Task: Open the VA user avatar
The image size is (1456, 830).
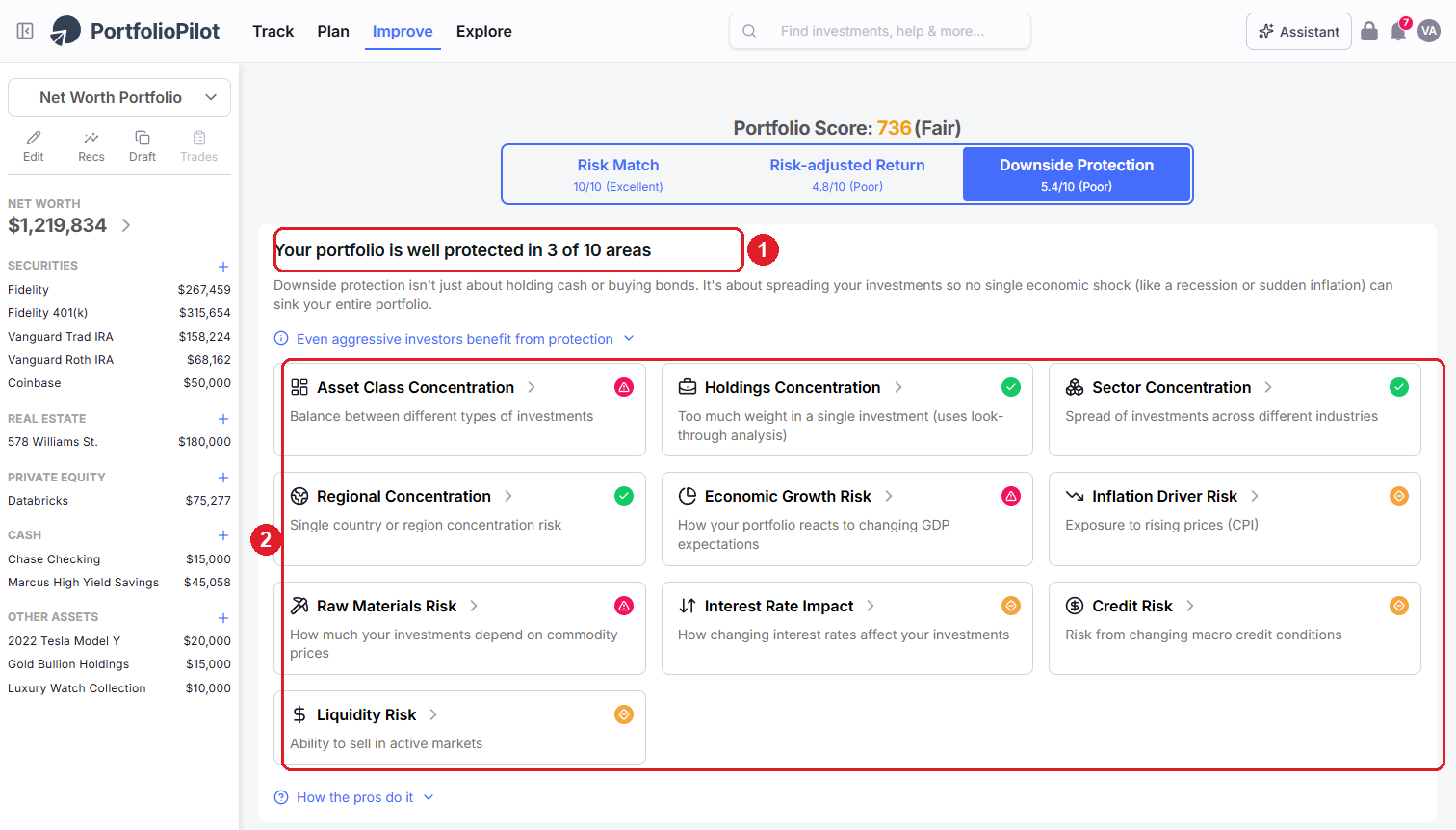Action: 1429,31
